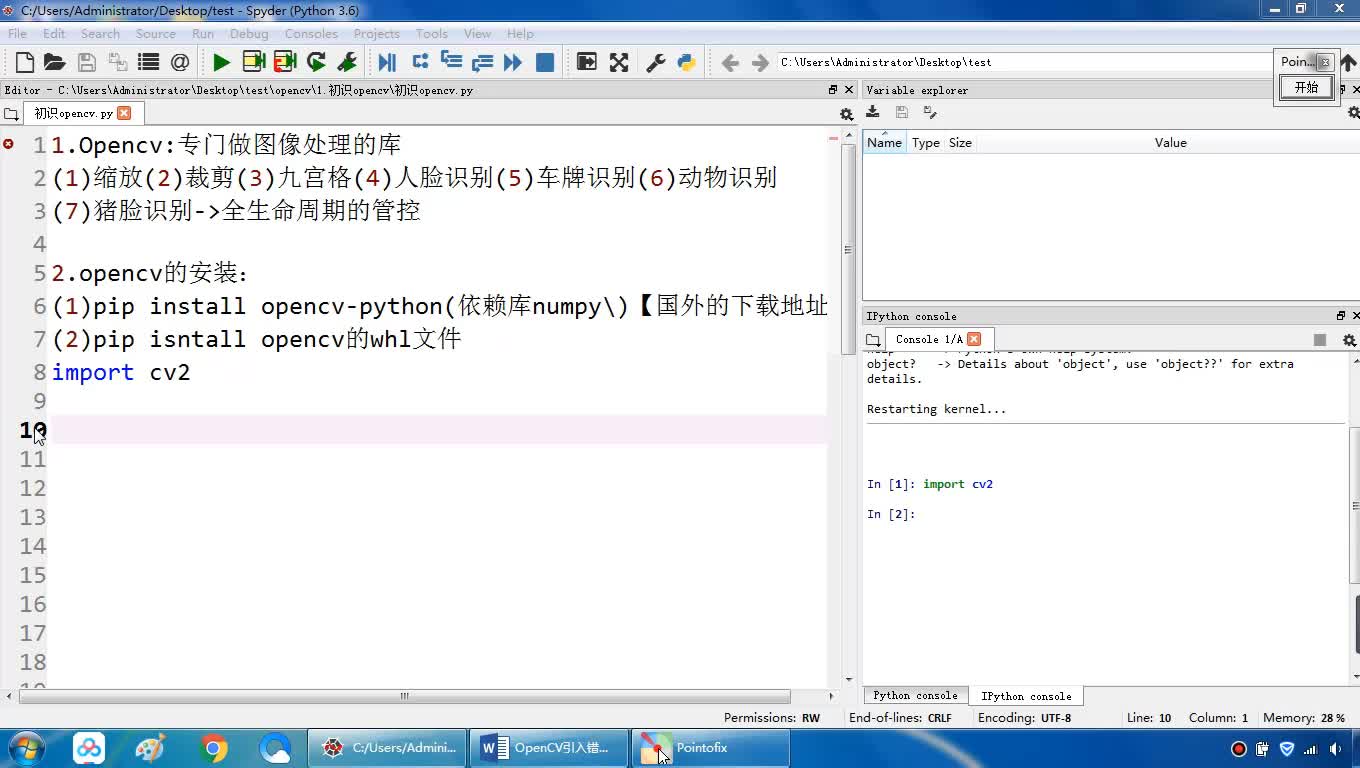Click the New file icon
Image resolution: width=1360 pixels, height=768 pixels.
(x=25, y=62)
